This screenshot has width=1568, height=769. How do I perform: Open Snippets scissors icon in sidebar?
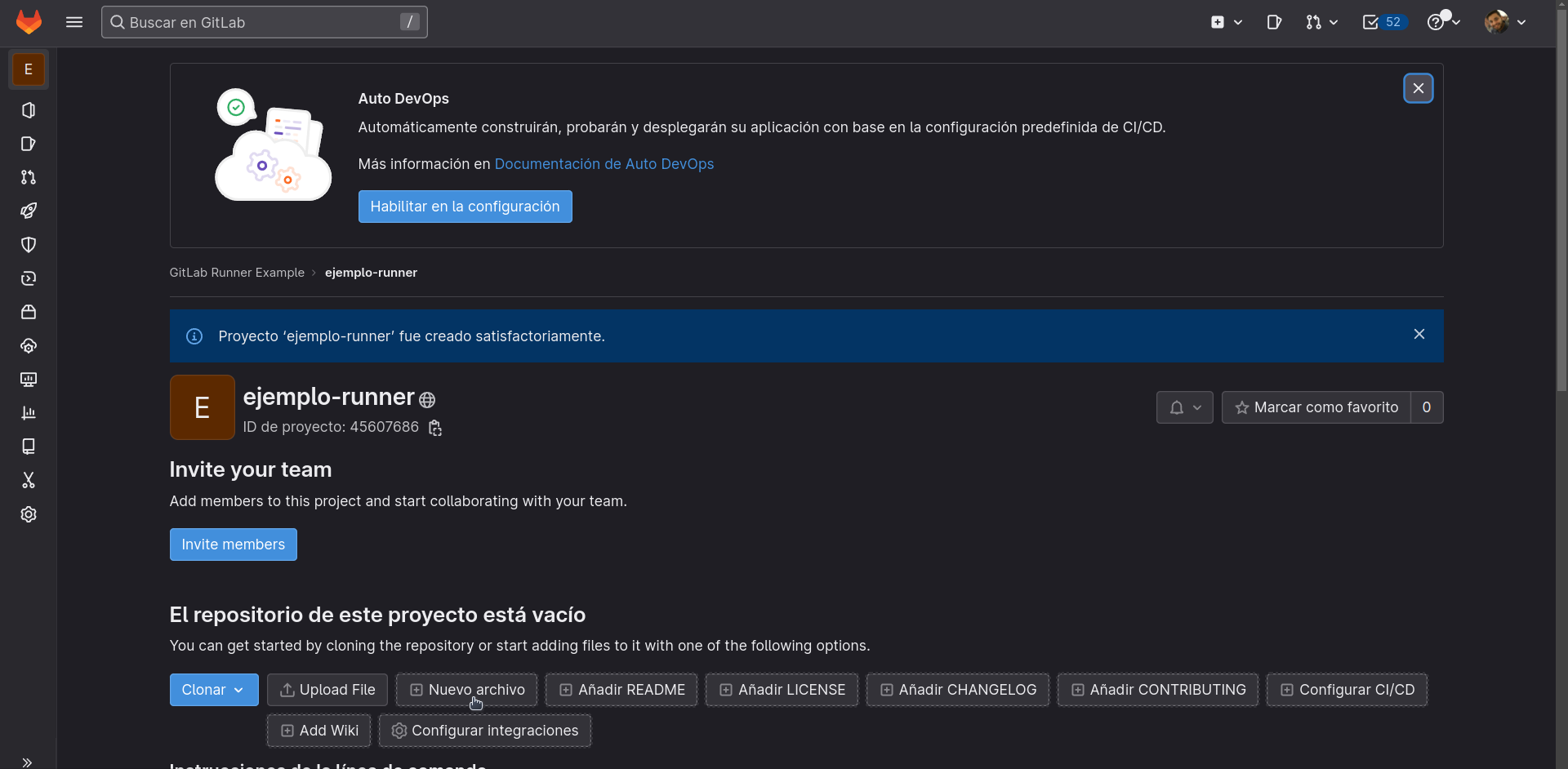pyautogui.click(x=29, y=480)
